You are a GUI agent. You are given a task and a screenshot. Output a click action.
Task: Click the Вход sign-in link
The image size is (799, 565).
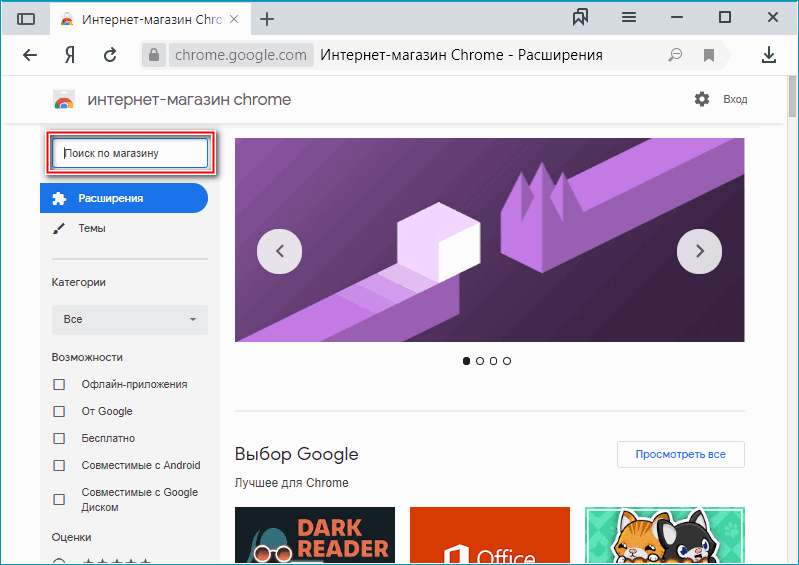pos(735,99)
